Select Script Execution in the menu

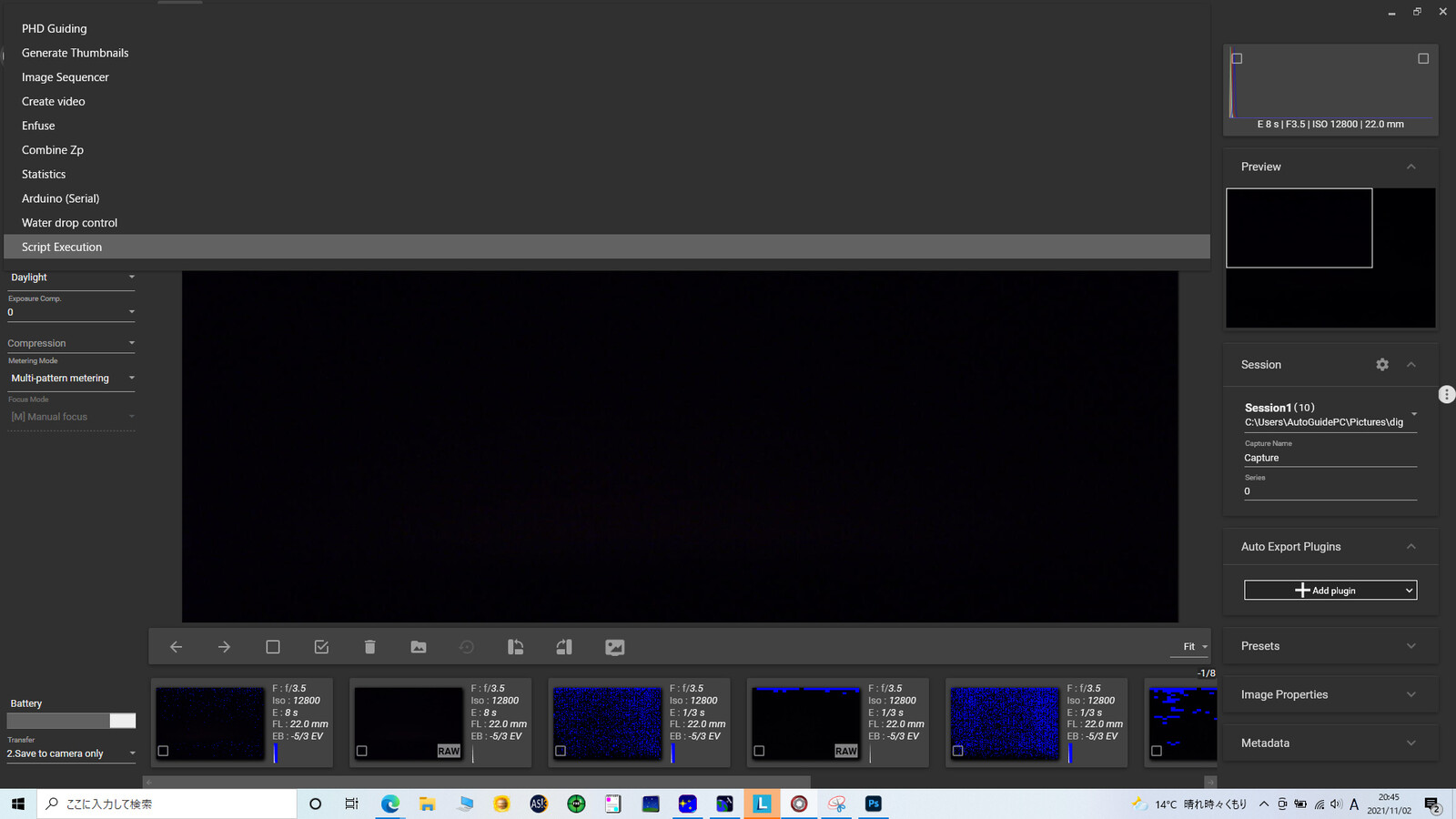coord(607,247)
